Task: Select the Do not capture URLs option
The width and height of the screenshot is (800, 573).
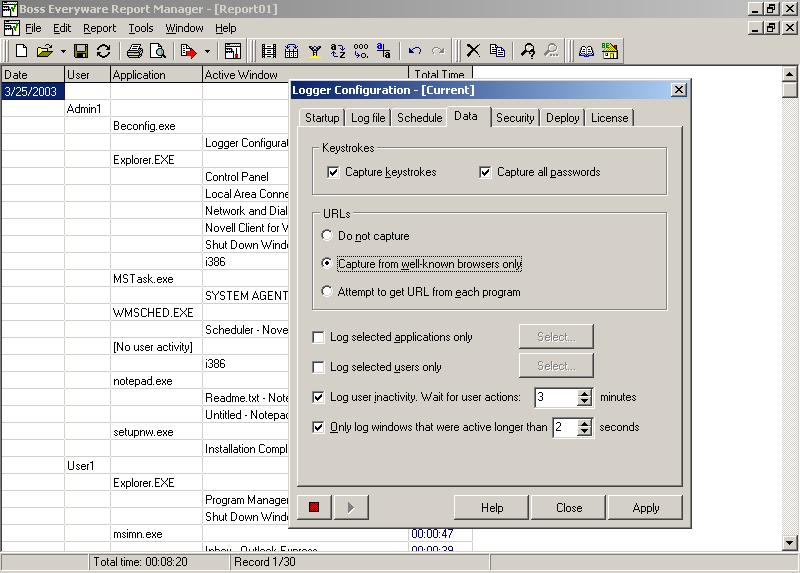Action: tap(327, 236)
